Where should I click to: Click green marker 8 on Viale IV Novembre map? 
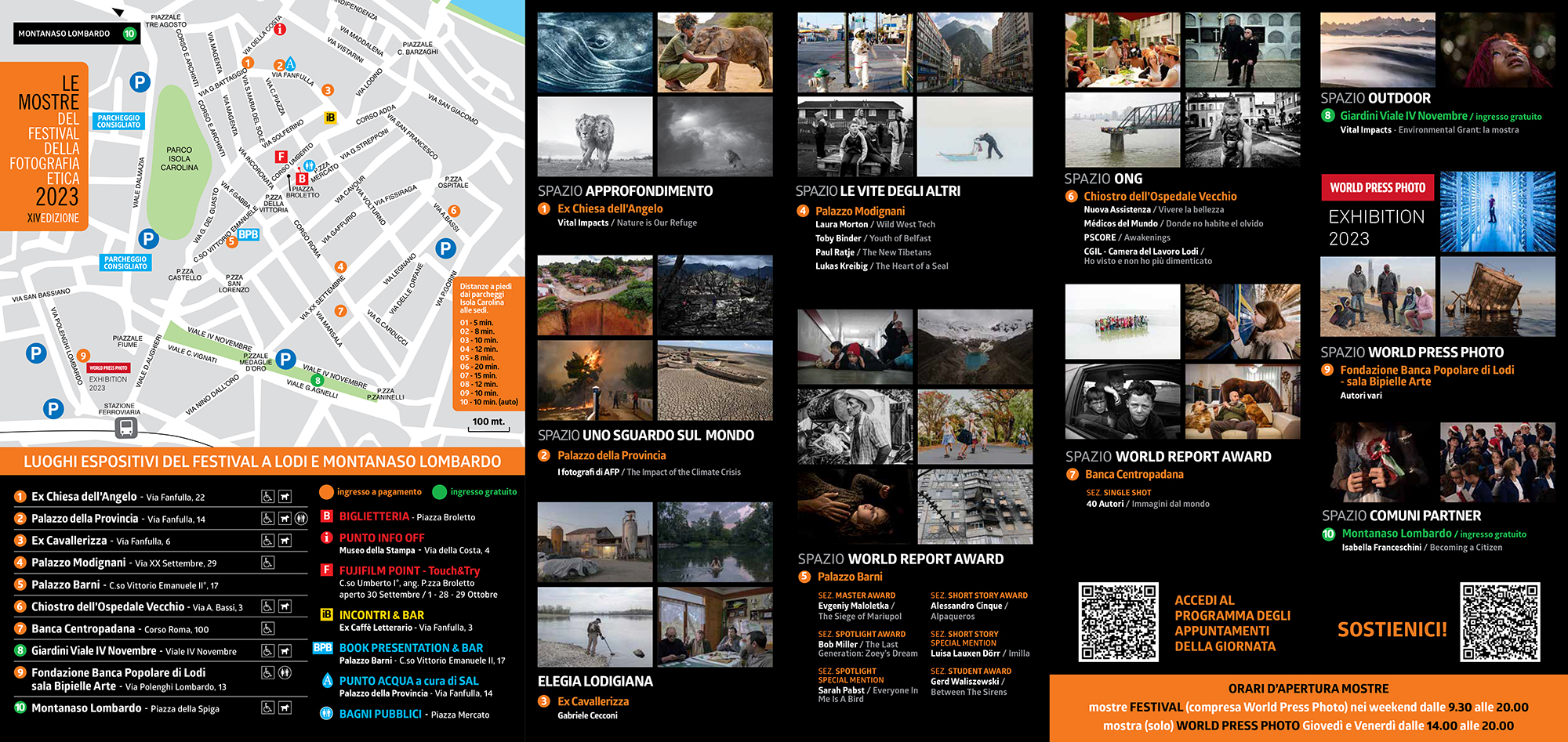coord(318,381)
